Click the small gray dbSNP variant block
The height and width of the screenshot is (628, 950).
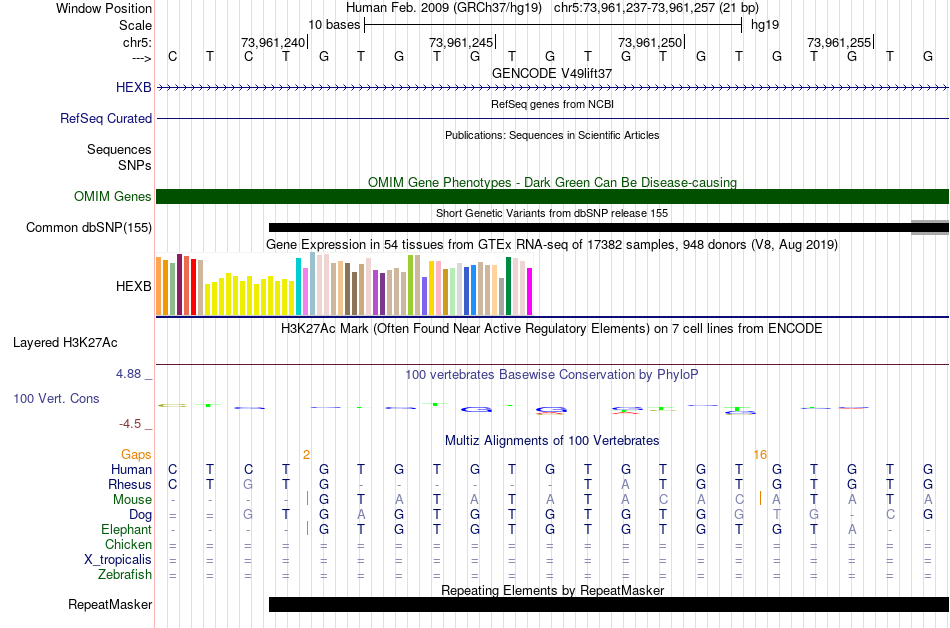(929, 228)
